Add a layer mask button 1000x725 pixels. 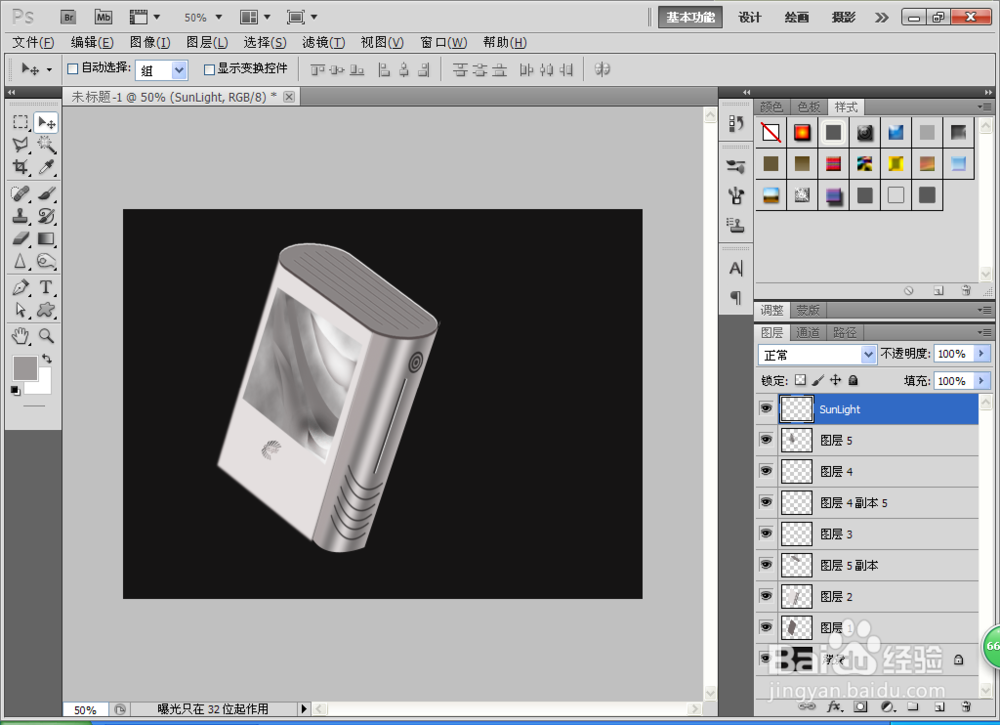coord(860,707)
